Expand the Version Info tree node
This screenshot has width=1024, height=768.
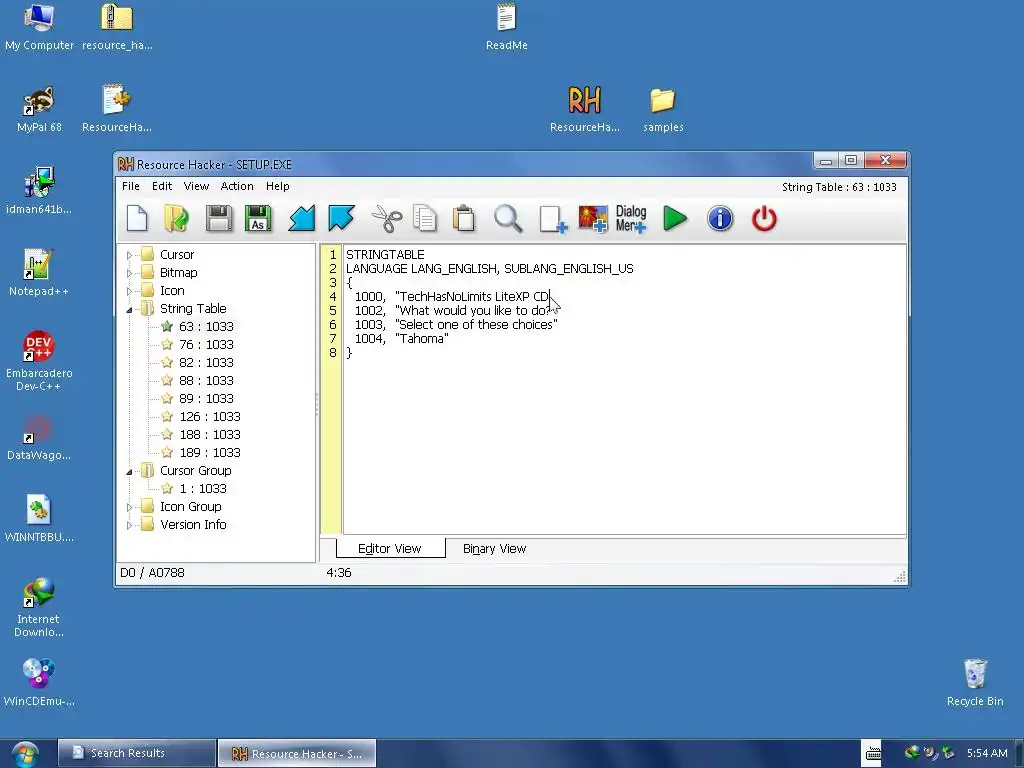[129, 525]
